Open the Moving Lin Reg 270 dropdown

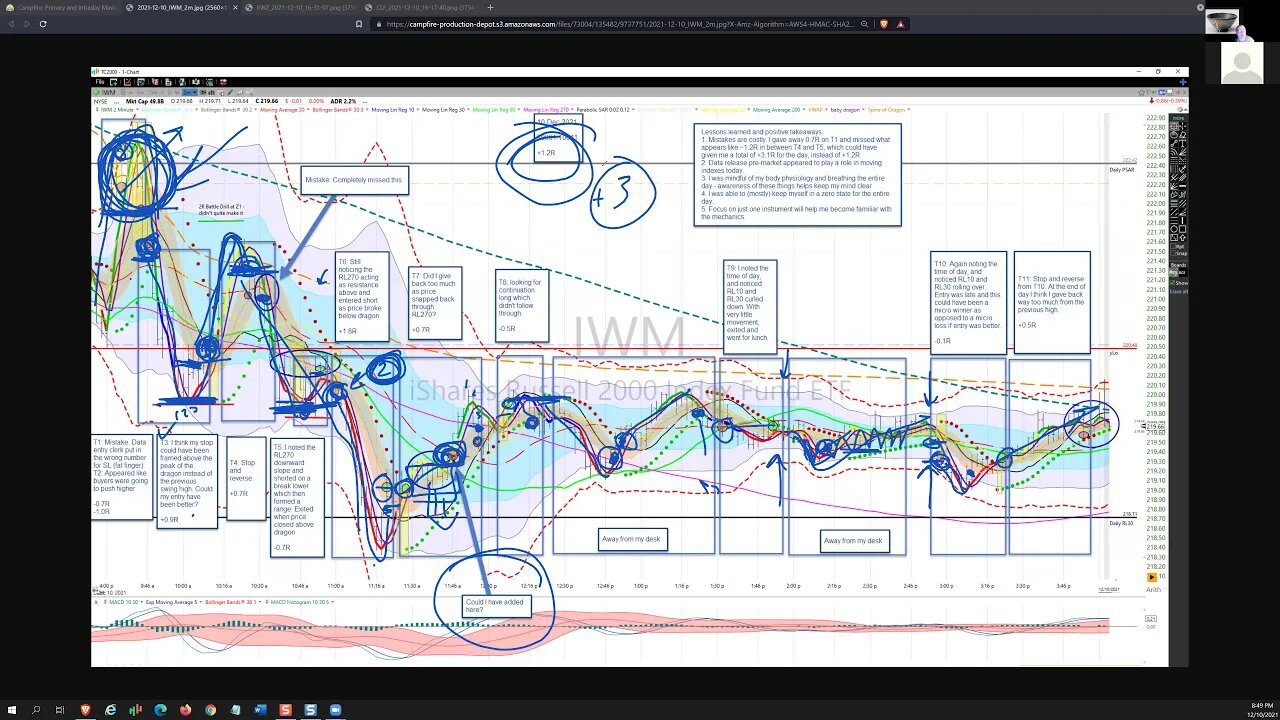tap(548, 109)
